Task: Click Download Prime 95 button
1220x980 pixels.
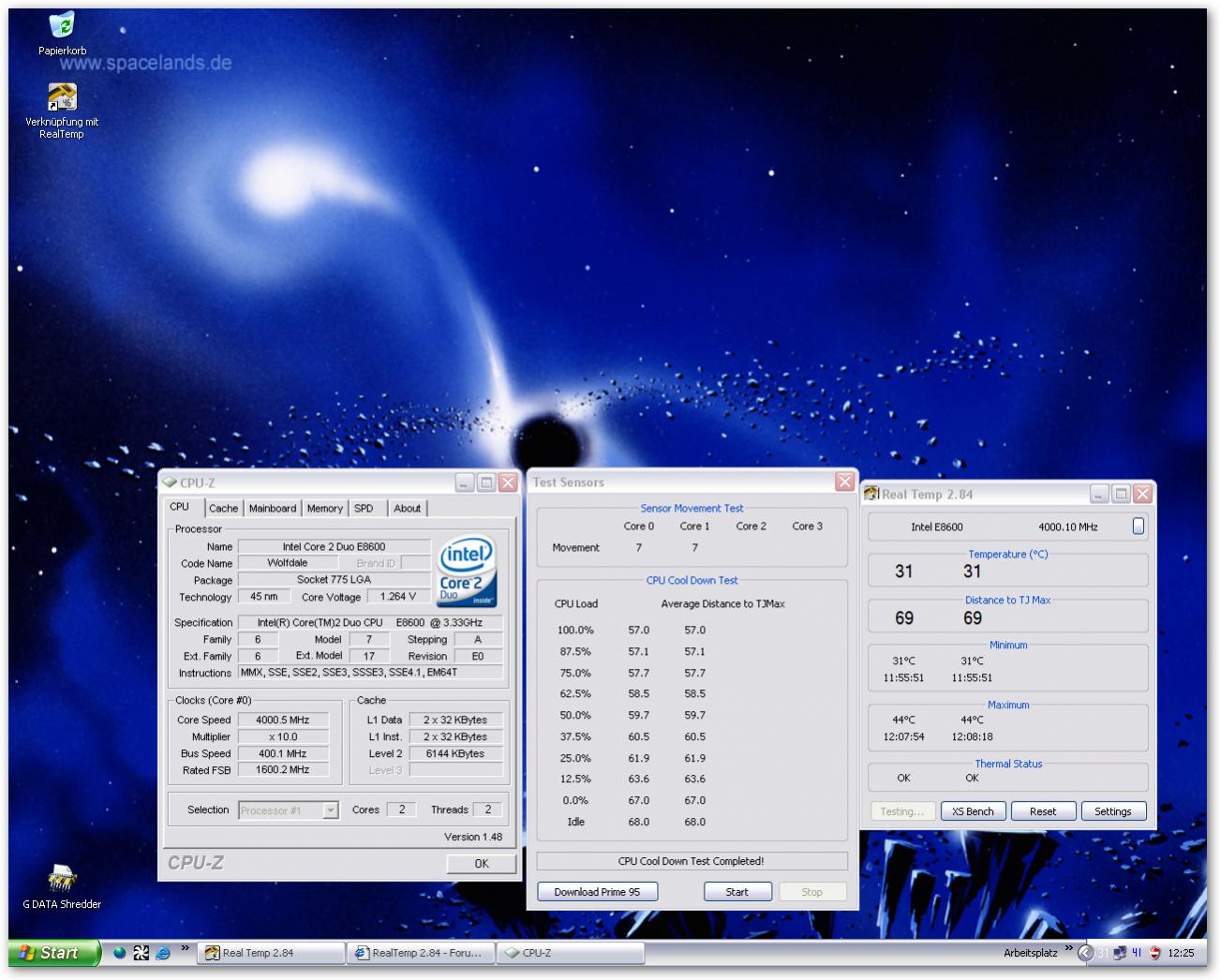Action: pyautogui.click(x=597, y=892)
